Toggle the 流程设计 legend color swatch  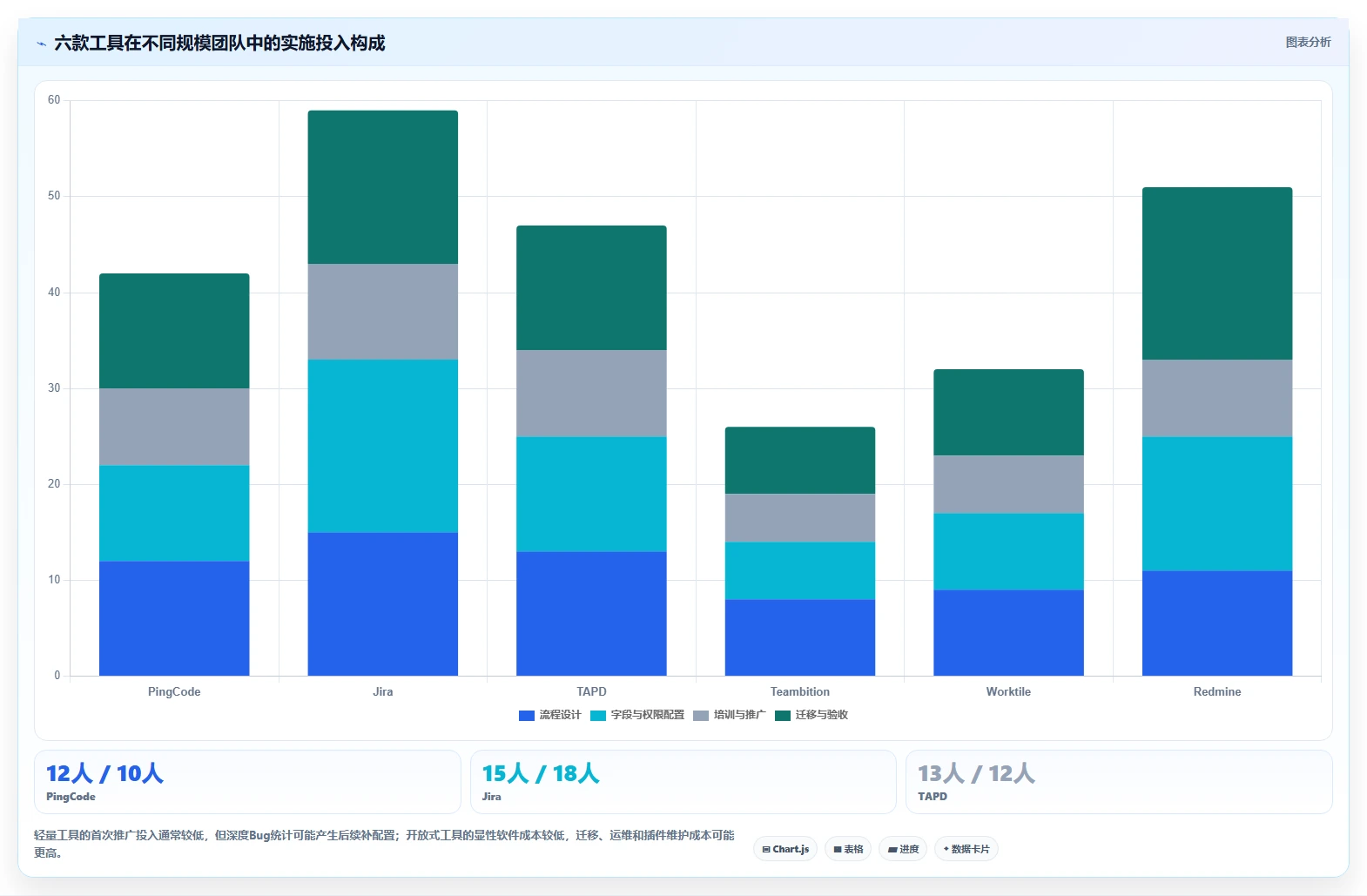click(526, 716)
